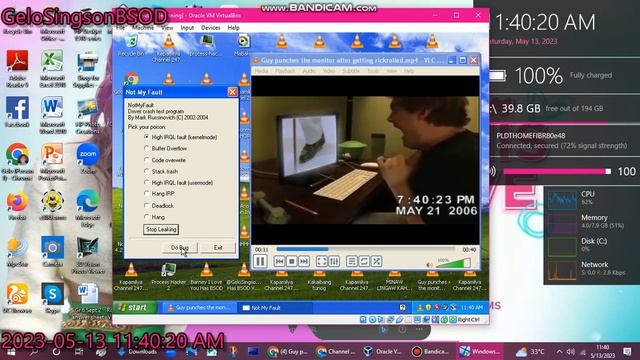Viewport: 640px width, 360px height.
Task: Click the XP start button
Action: (133, 307)
